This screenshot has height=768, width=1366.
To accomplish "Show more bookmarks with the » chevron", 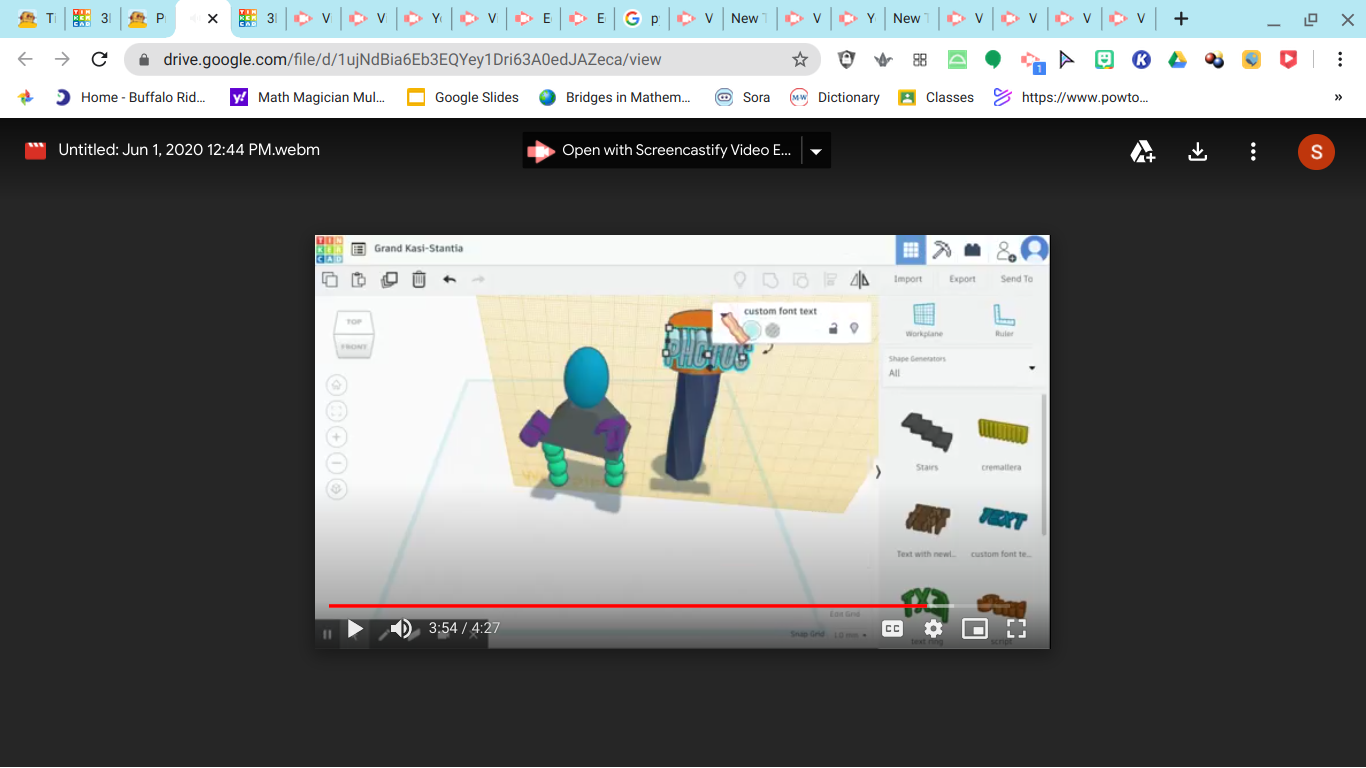I will tap(1338, 97).
